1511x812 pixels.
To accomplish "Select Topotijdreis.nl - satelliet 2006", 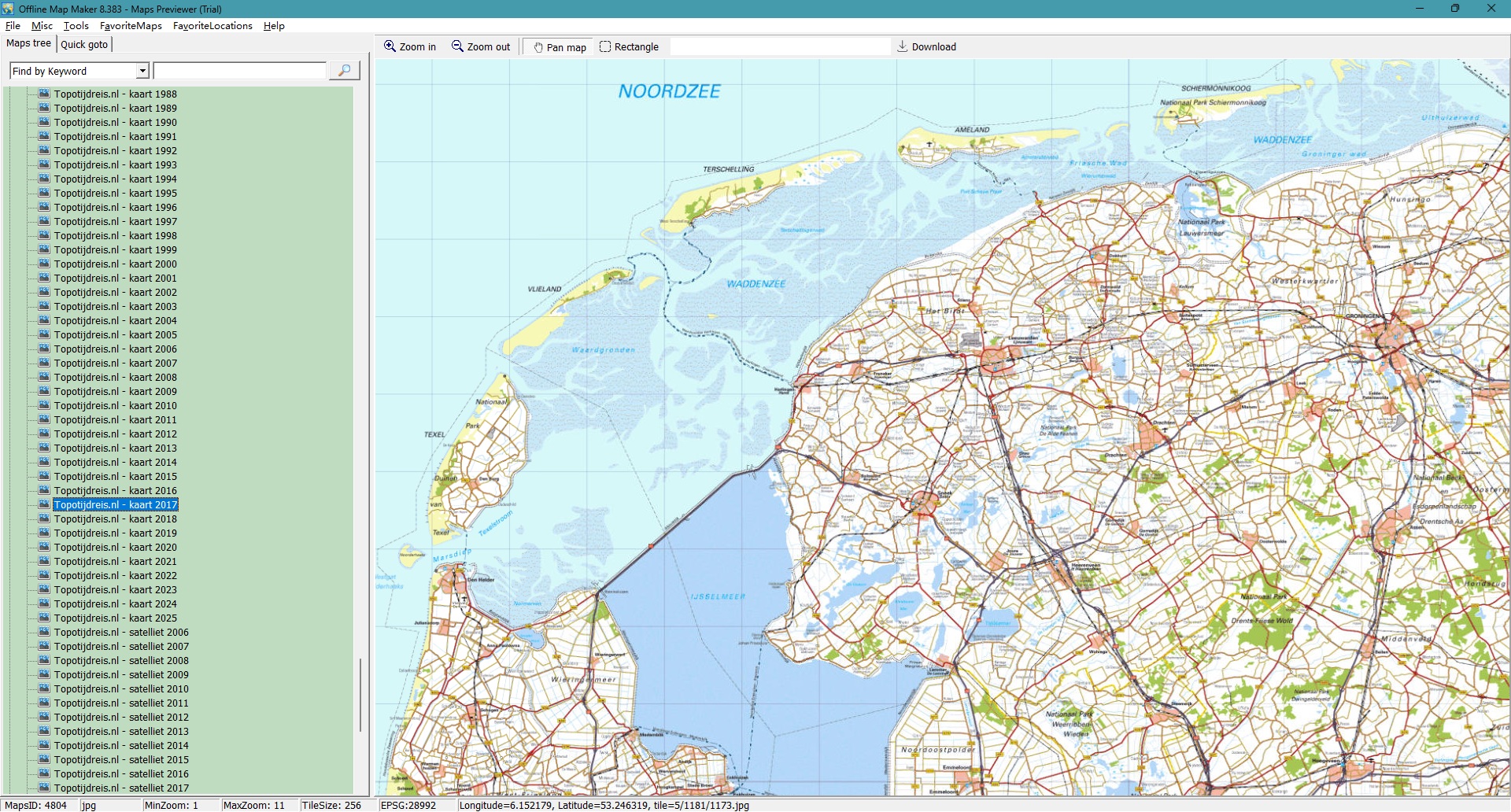I will [x=121, y=633].
